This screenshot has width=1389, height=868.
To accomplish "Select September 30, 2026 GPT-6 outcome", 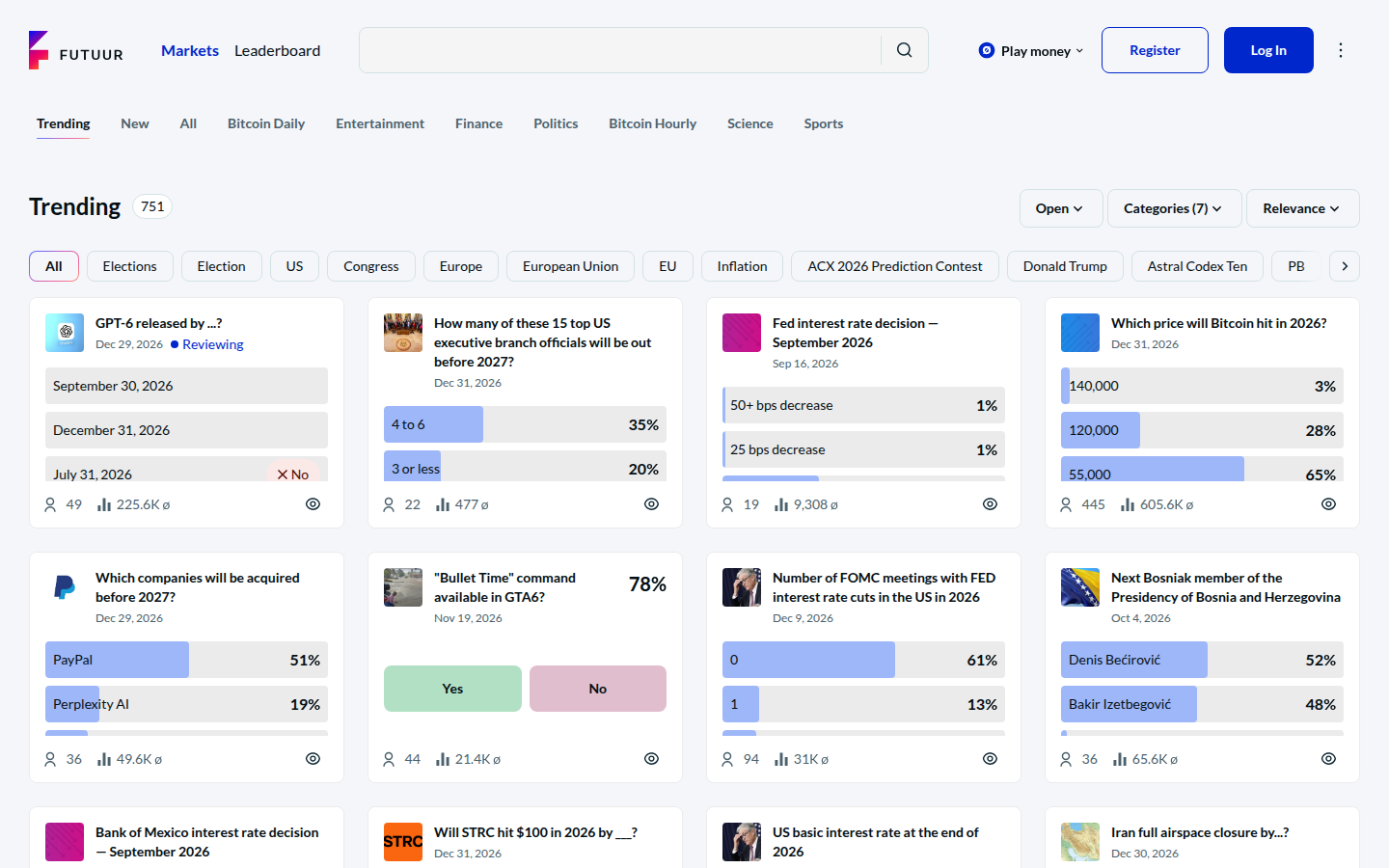I will pyautogui.click(x=186, y=386).
